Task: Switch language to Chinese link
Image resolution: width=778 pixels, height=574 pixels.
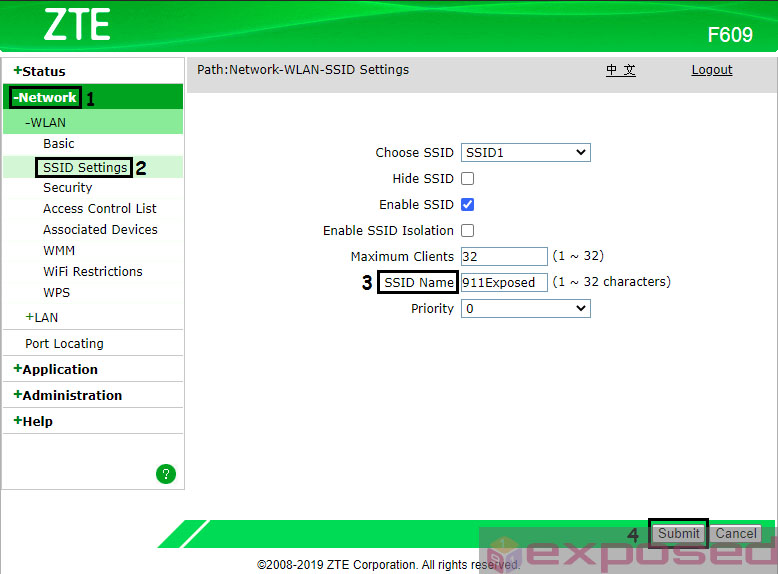Action: tap(621, 70)
